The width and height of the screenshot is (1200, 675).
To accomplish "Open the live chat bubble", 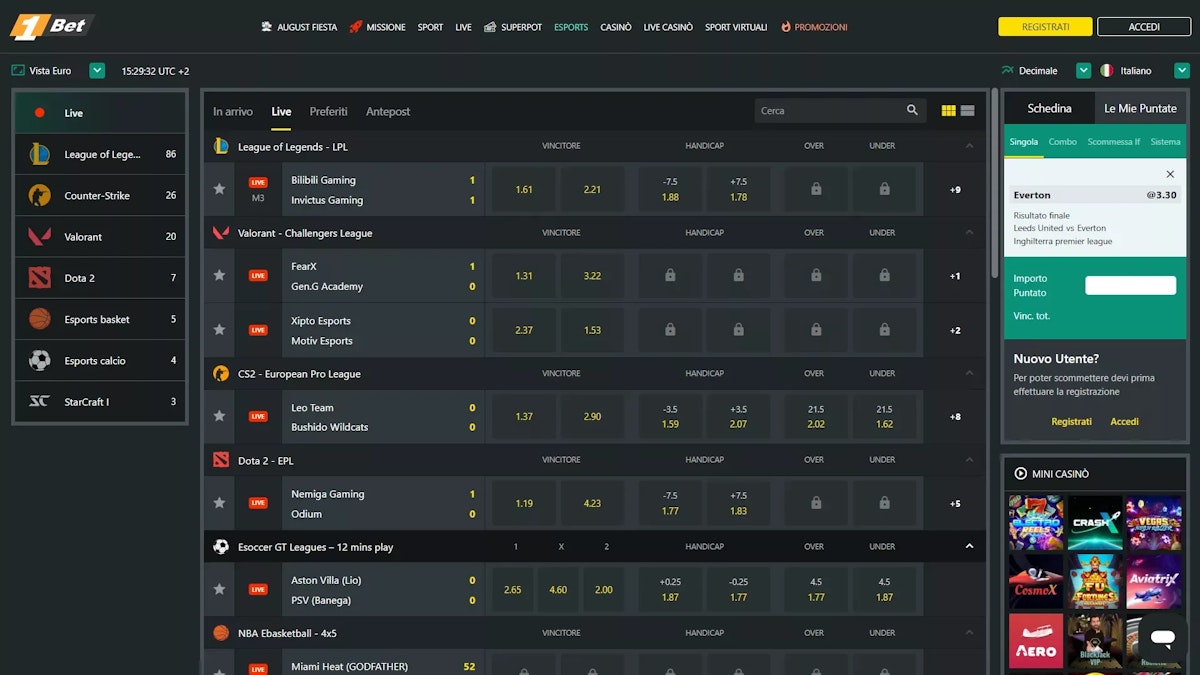I will coord(1162,638).
